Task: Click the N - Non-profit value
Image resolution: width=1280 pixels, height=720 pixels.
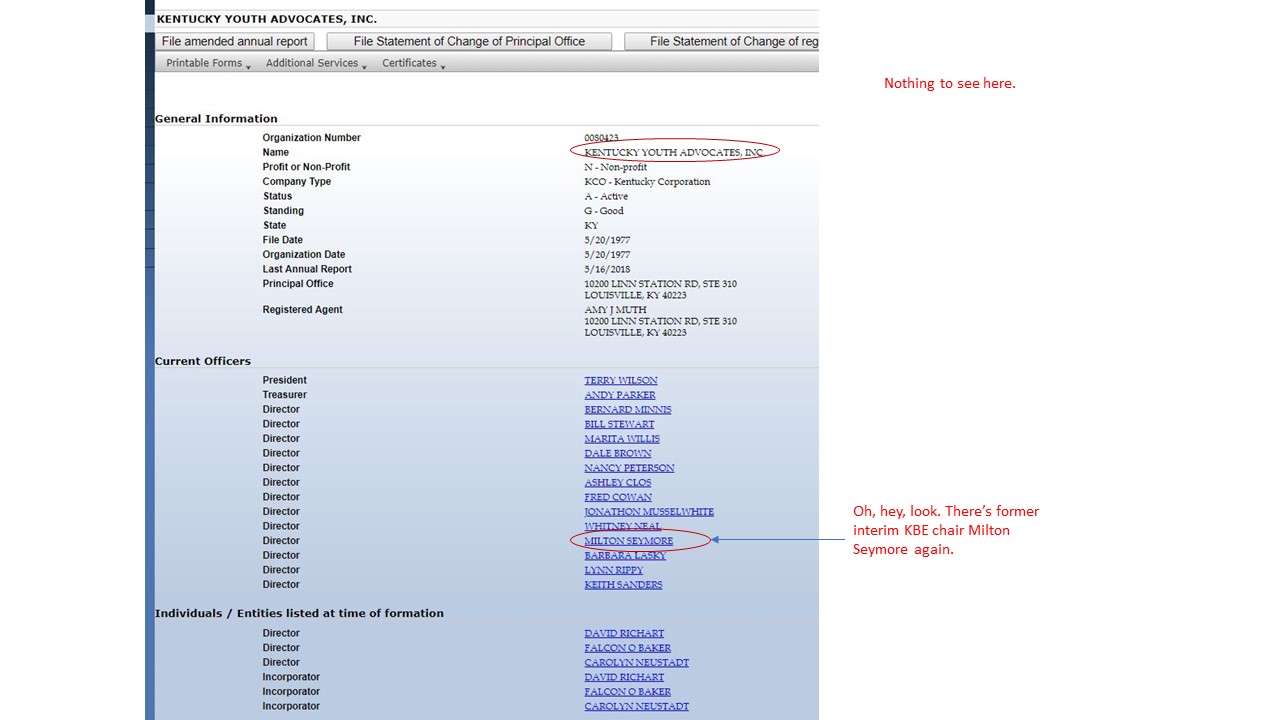Action: pyautogui.click(x=616, y=167)
